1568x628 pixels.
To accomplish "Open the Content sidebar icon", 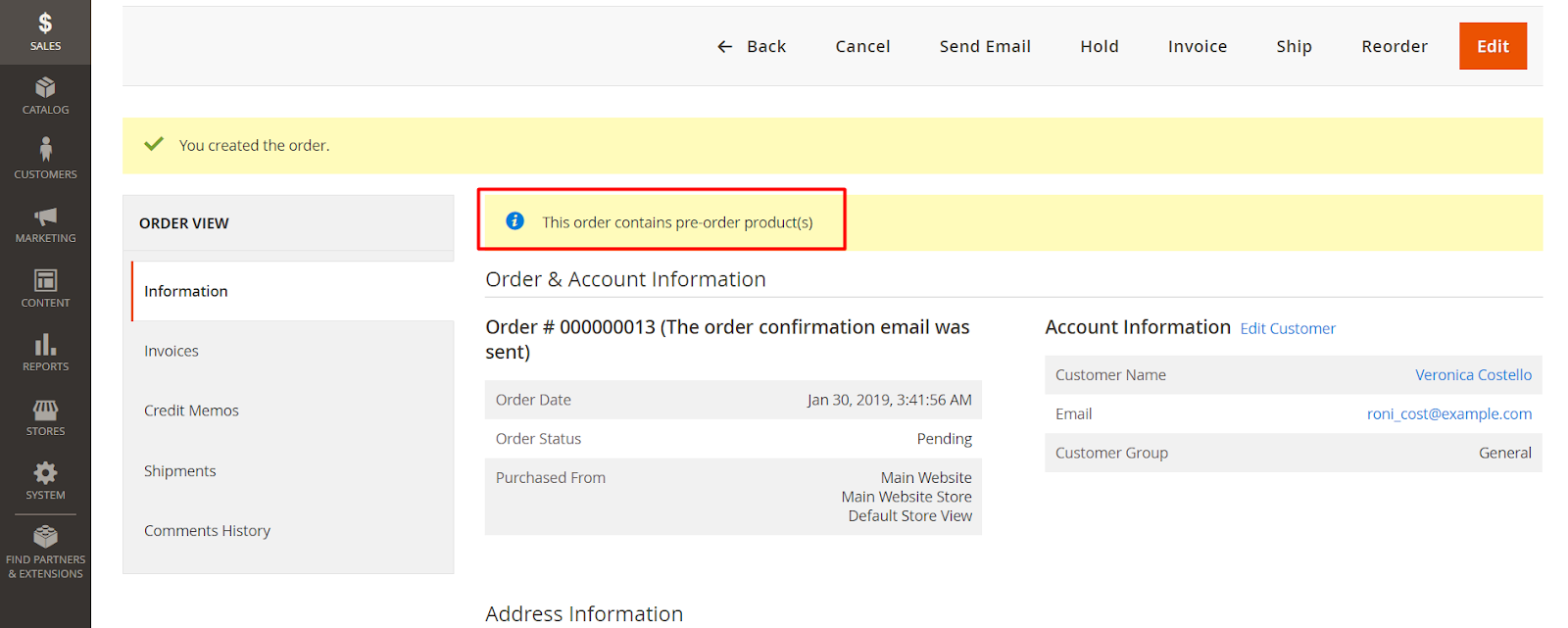I will (45, 280).
